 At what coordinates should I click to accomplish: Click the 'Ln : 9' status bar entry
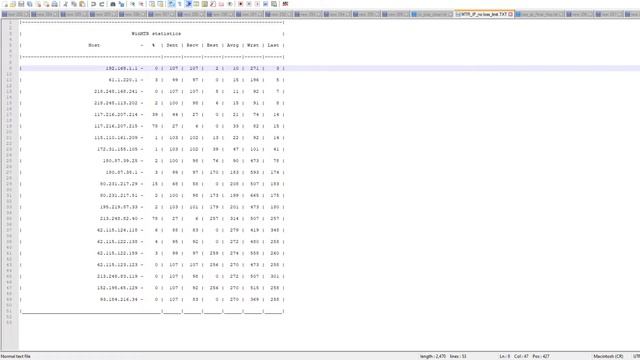pos(504,356)
